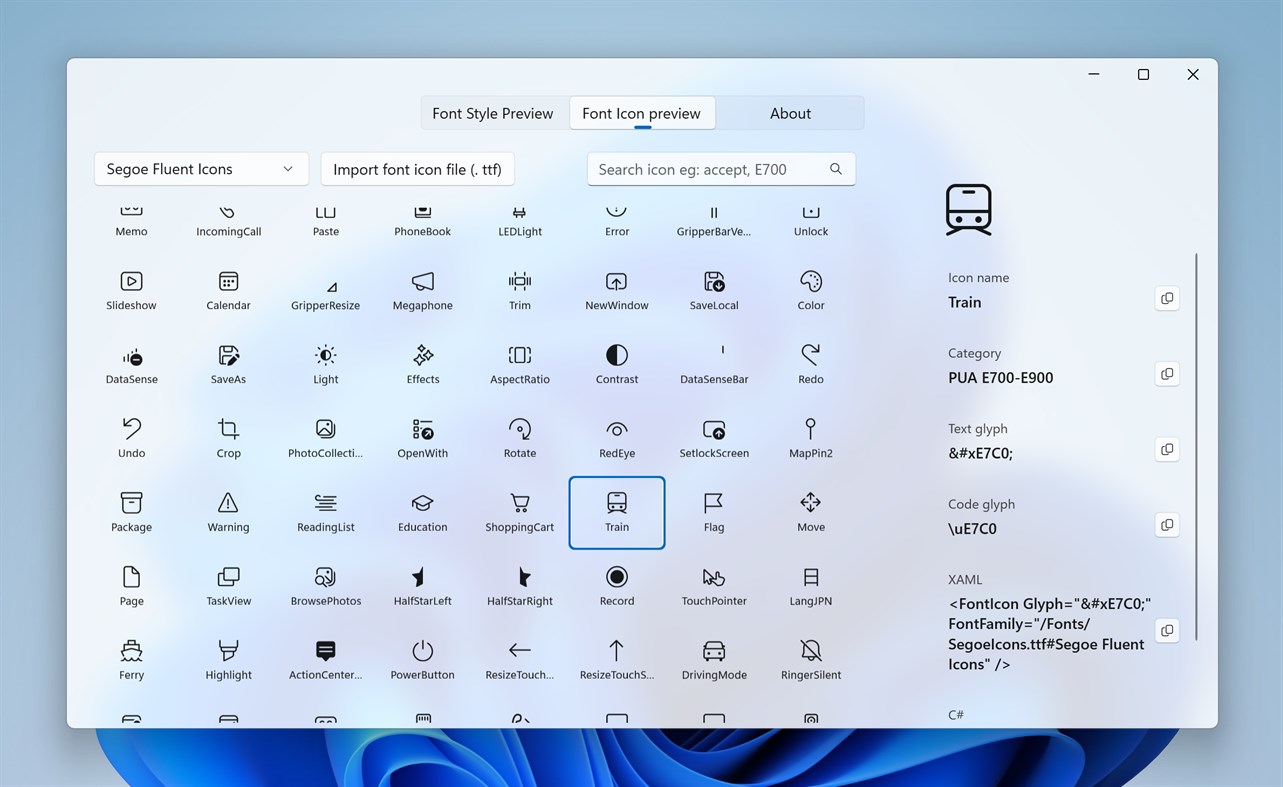The width and height of the screenshot is (1283, 787).
Task: Select the PhotoCollection icon
Action: tap(325, 439)
